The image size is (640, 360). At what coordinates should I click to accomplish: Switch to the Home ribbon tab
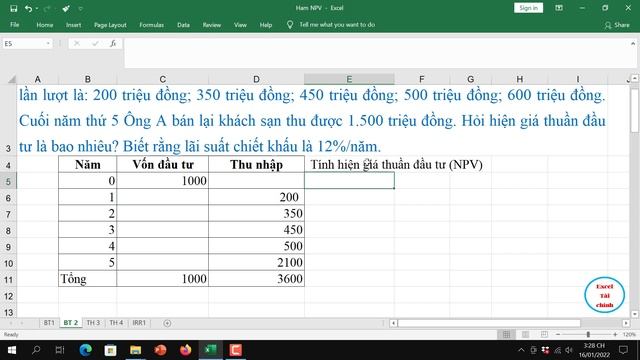pyautogui.click(x=44, y=25)
